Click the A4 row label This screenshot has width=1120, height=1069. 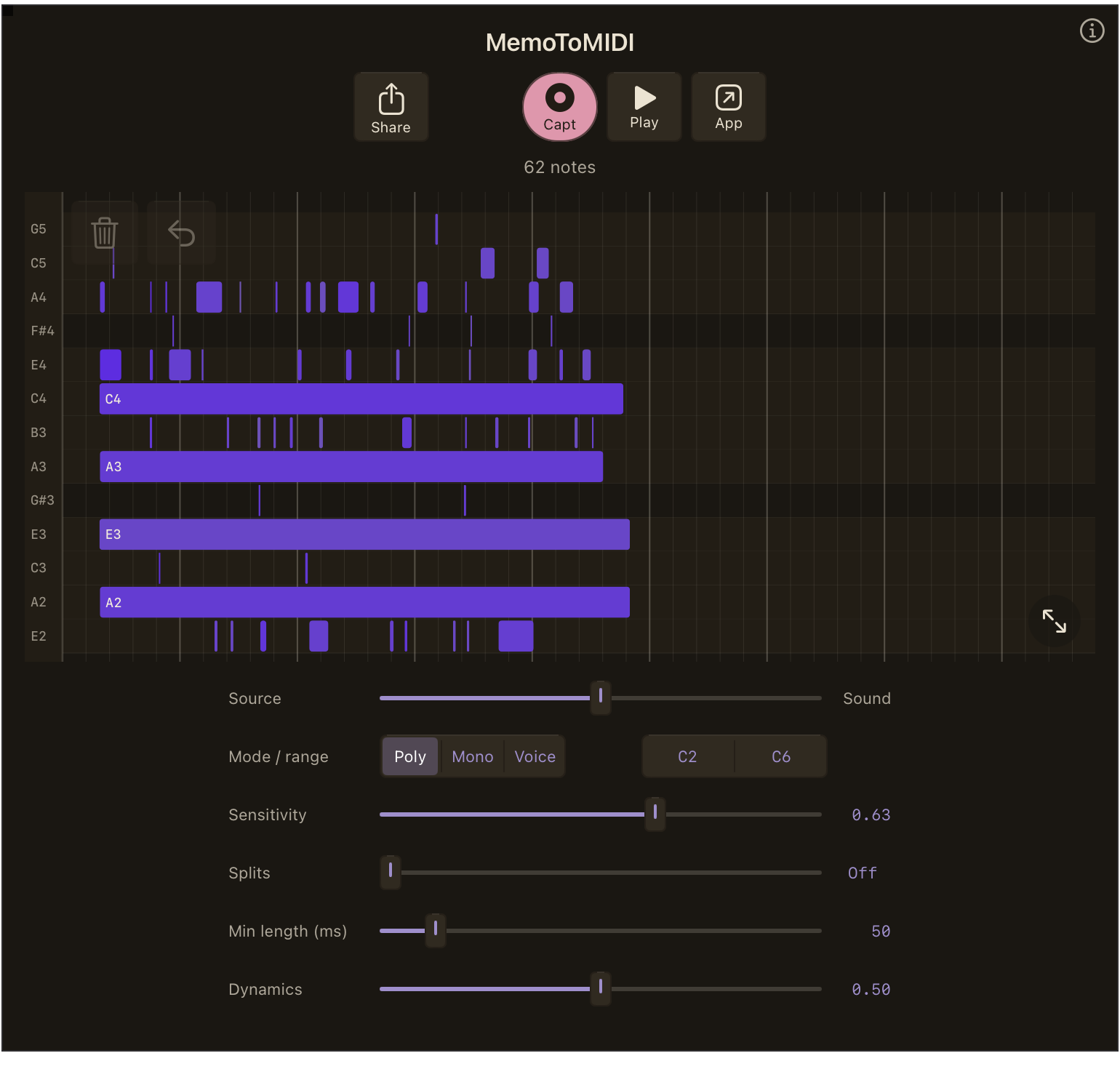coord(39,297)
